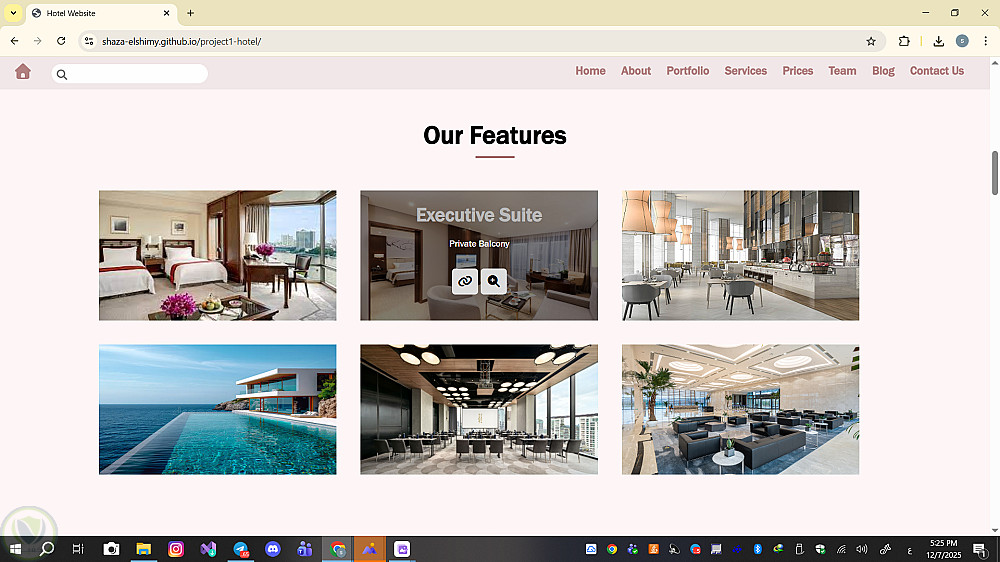Open the tab search dropdown arrow
The height and width of the screenshot is (562, 1000).
[13, 13]
